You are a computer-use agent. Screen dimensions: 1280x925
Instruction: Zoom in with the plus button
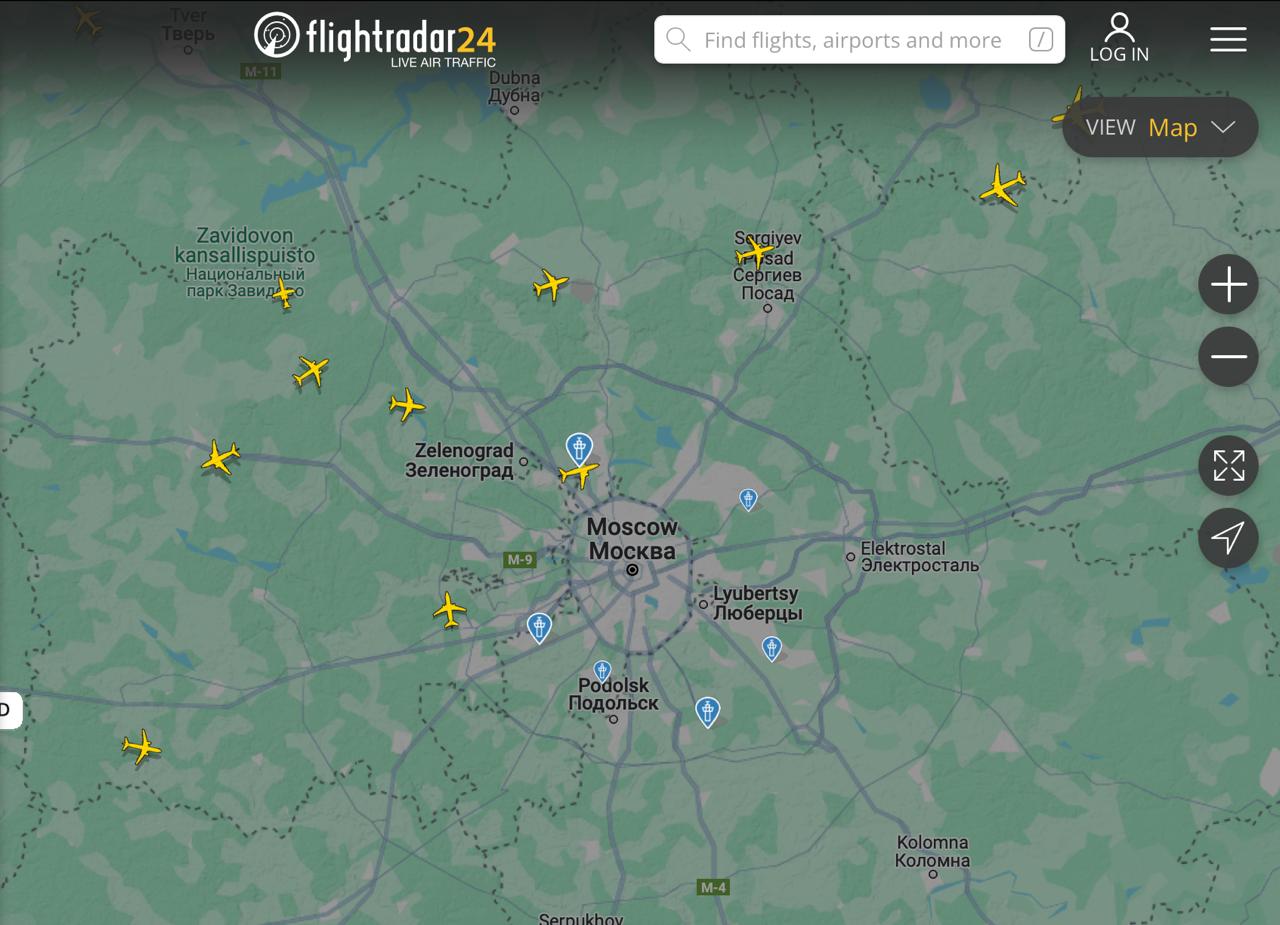(x=1228, y=285)
